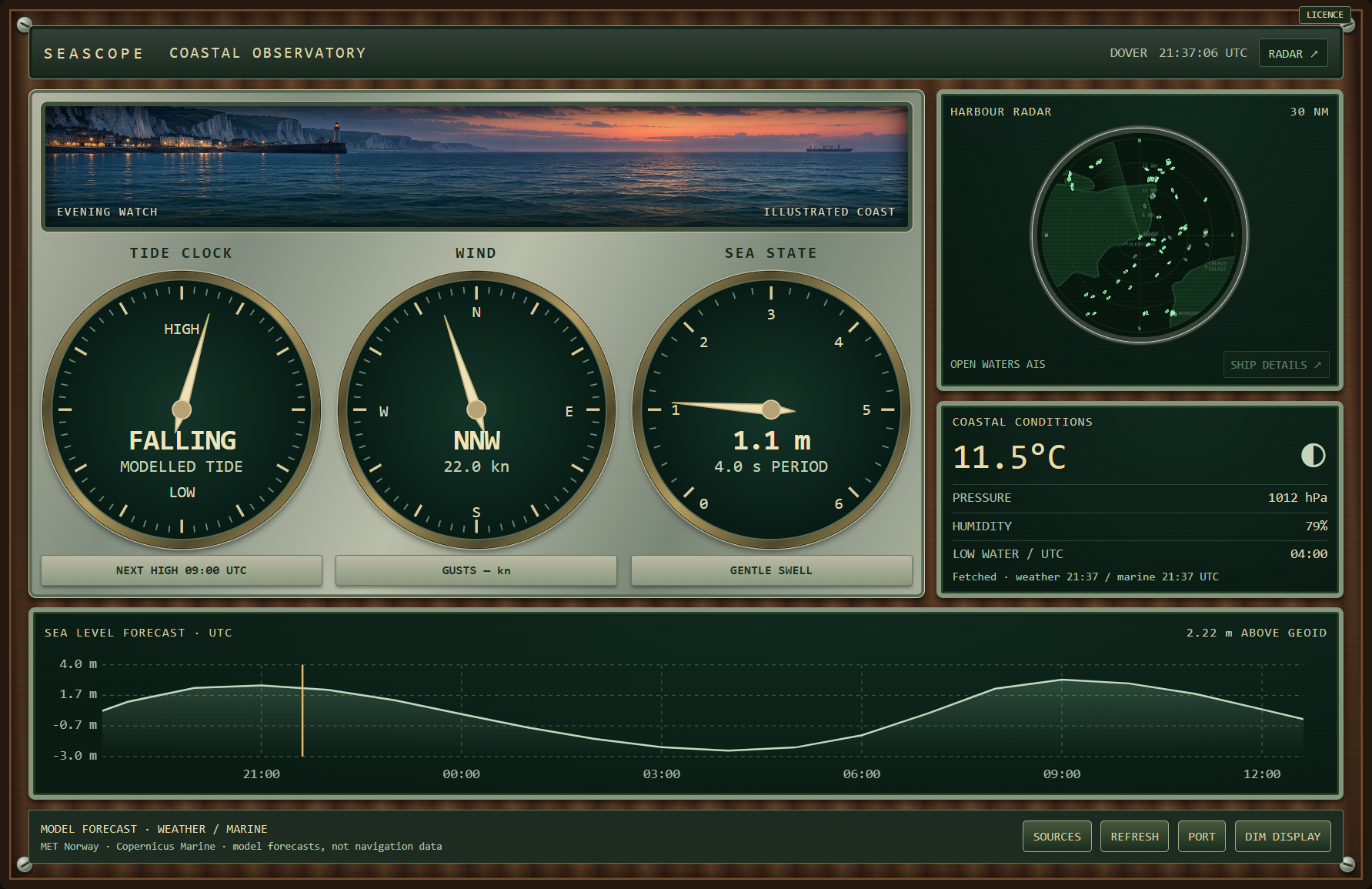Click the Sea State gauge
The height and width of the screenshot is (889, 1372).
tap(771, 409)
